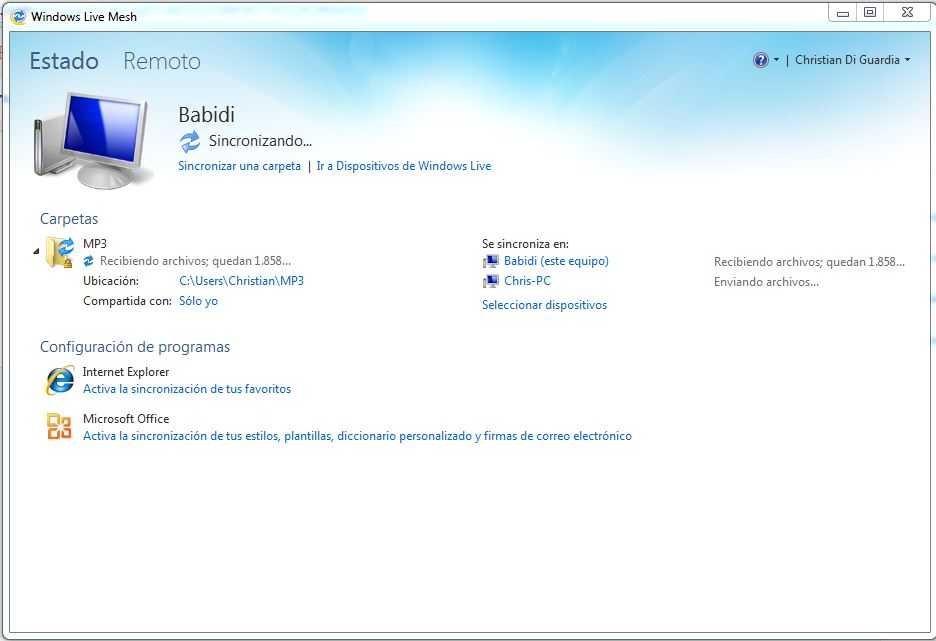Click the sync arrows icon beside Sincronizando
The image size is (936, 641).
coord(190,141)
